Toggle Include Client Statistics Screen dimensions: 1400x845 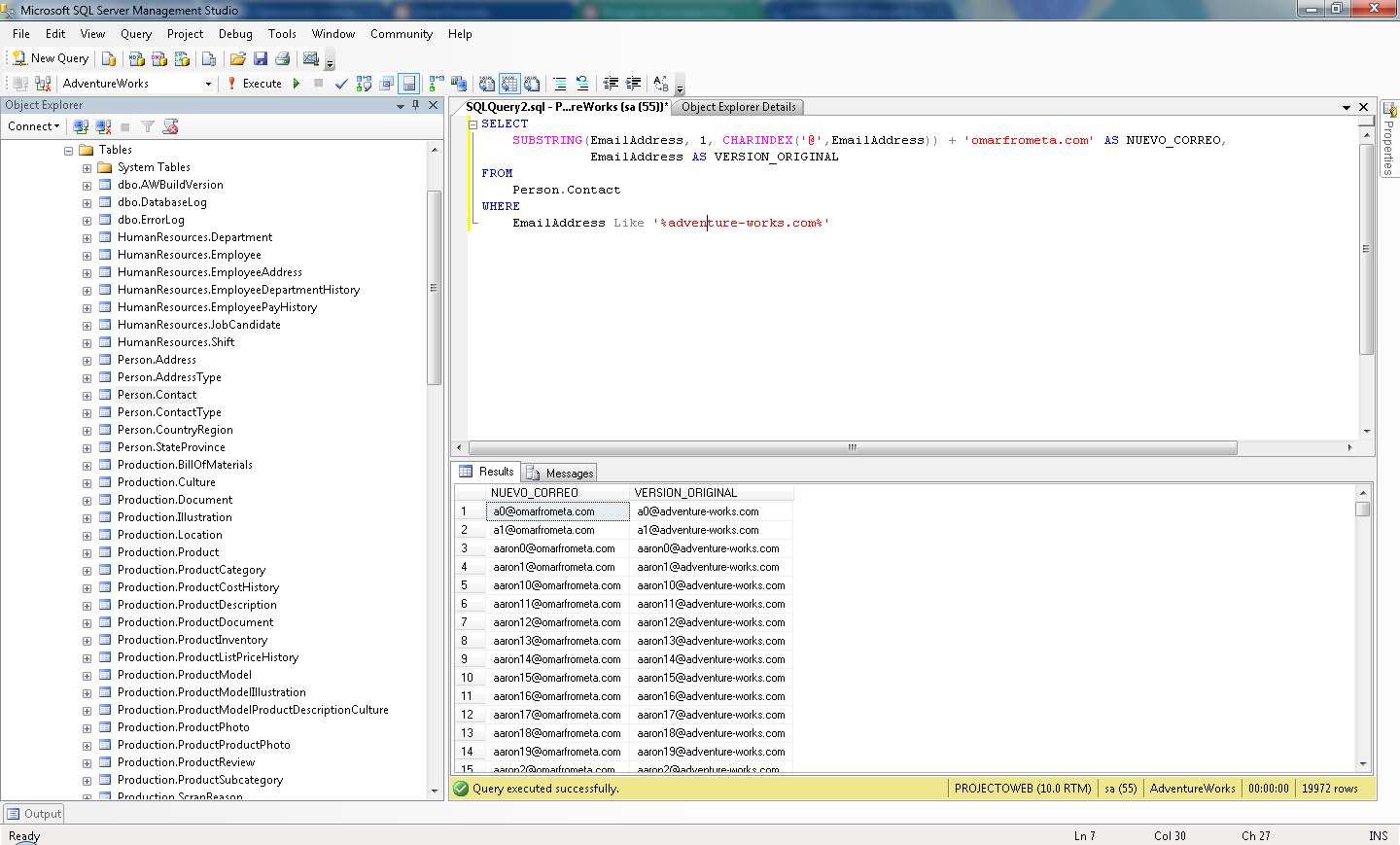(x=459, y=84)
